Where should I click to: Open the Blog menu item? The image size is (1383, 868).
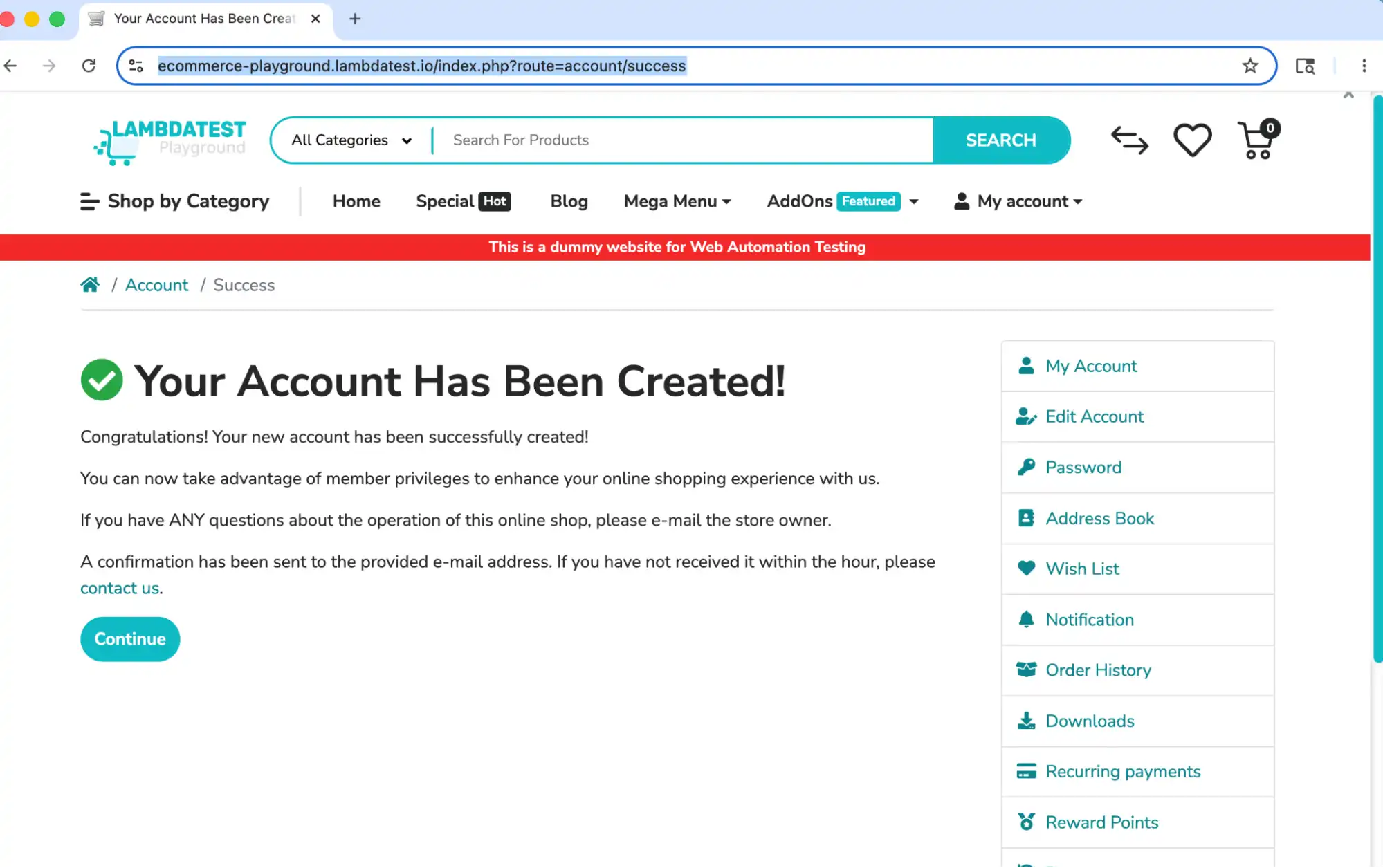point(569,201)
